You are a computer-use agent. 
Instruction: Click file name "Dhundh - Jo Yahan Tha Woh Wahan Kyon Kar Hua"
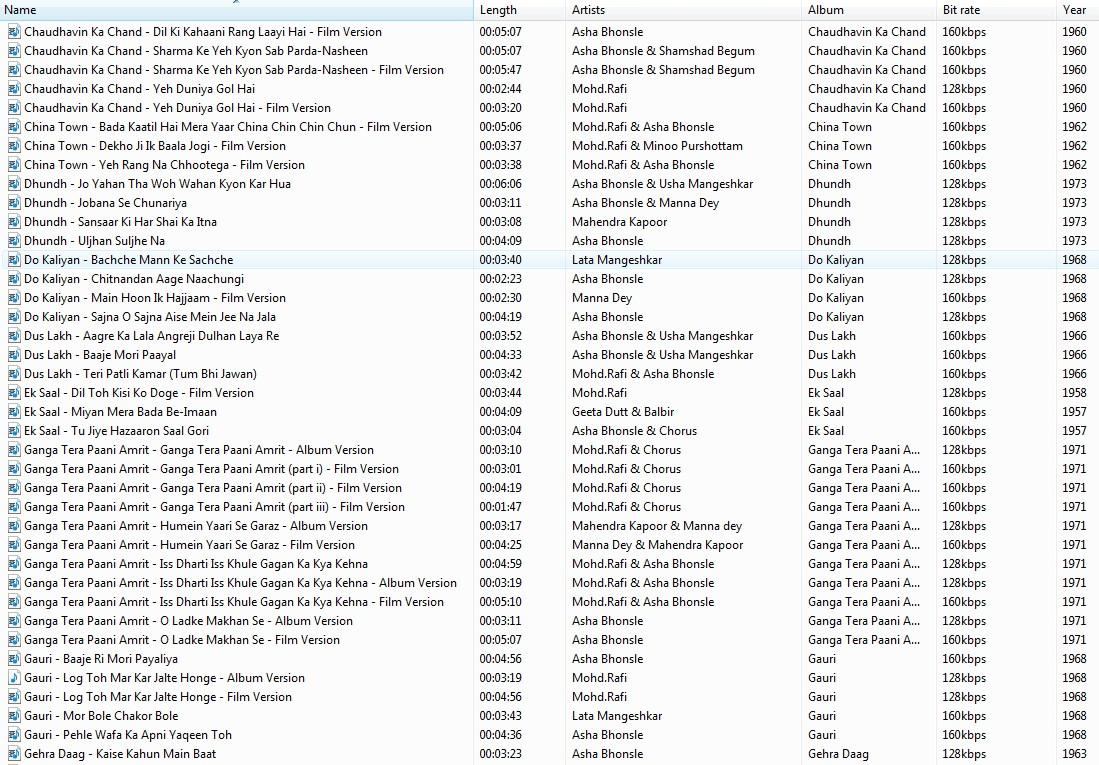click(157, 184)
